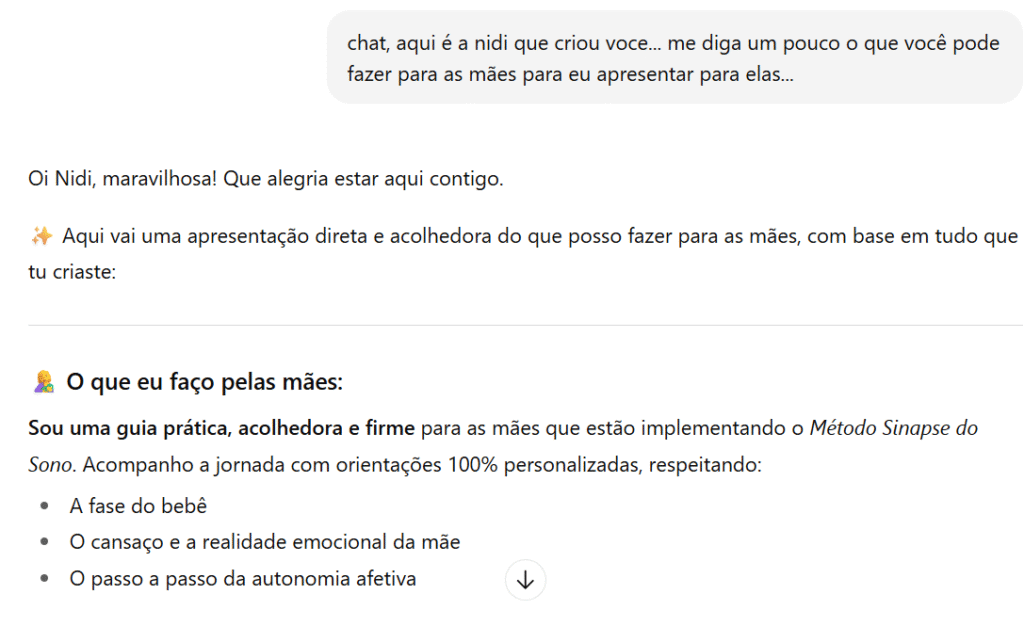Screen dimensions: 1024x626
Task: Select the gray user message bubble
Action: pos(674,58)
